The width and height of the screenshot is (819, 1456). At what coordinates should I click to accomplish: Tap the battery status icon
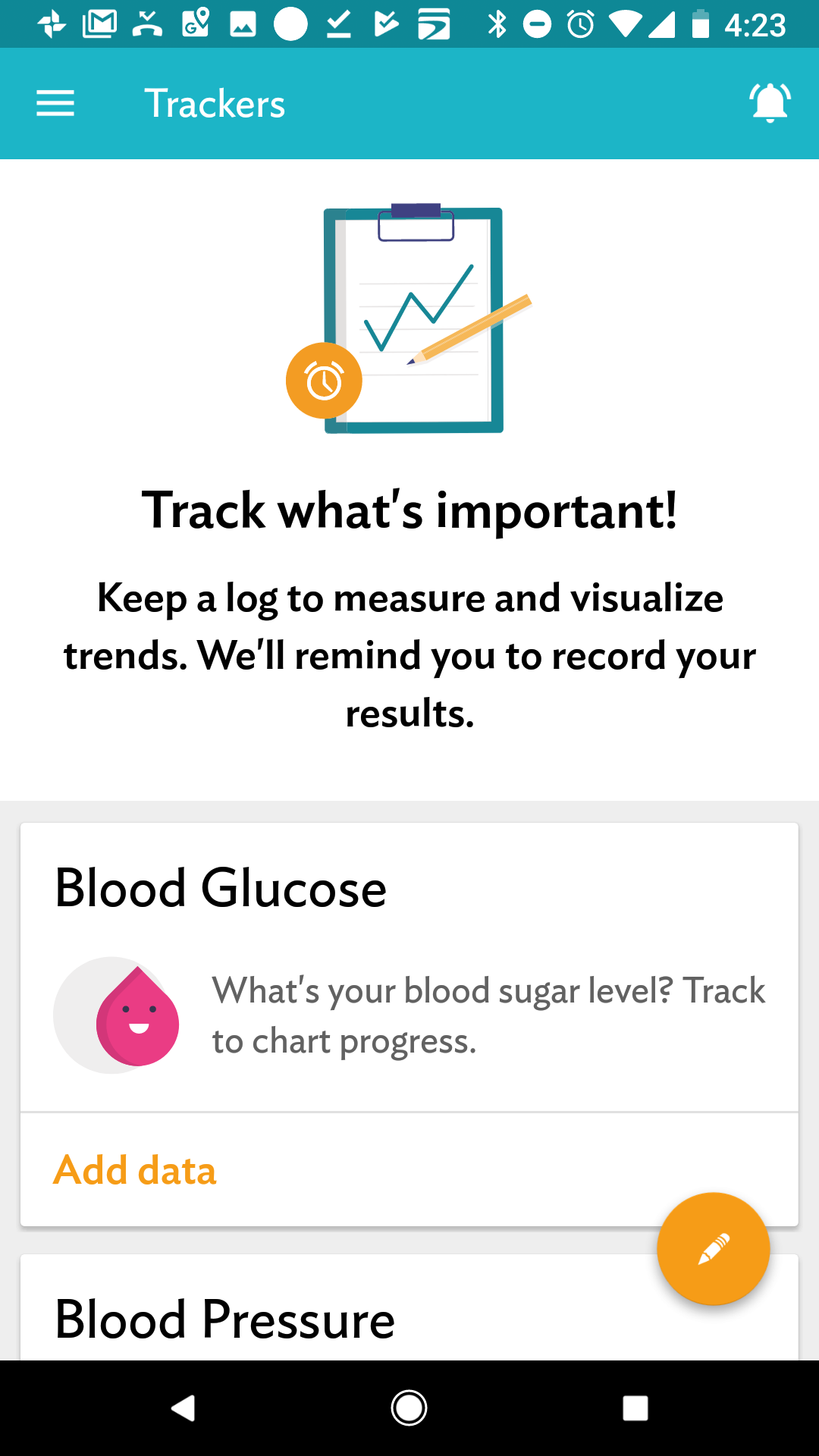click(x=701, y=24)
